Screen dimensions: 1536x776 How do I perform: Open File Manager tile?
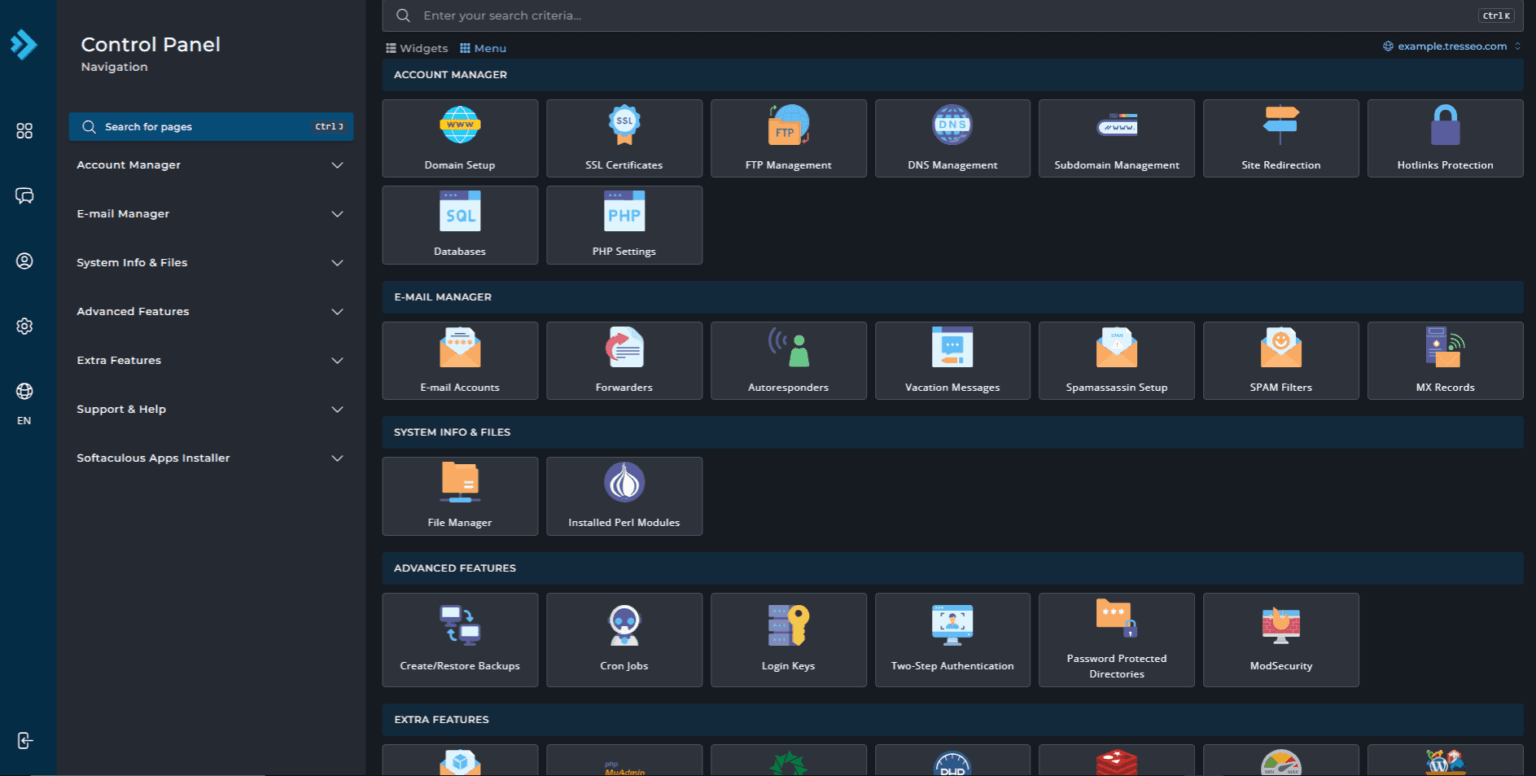tap(460, 496)
